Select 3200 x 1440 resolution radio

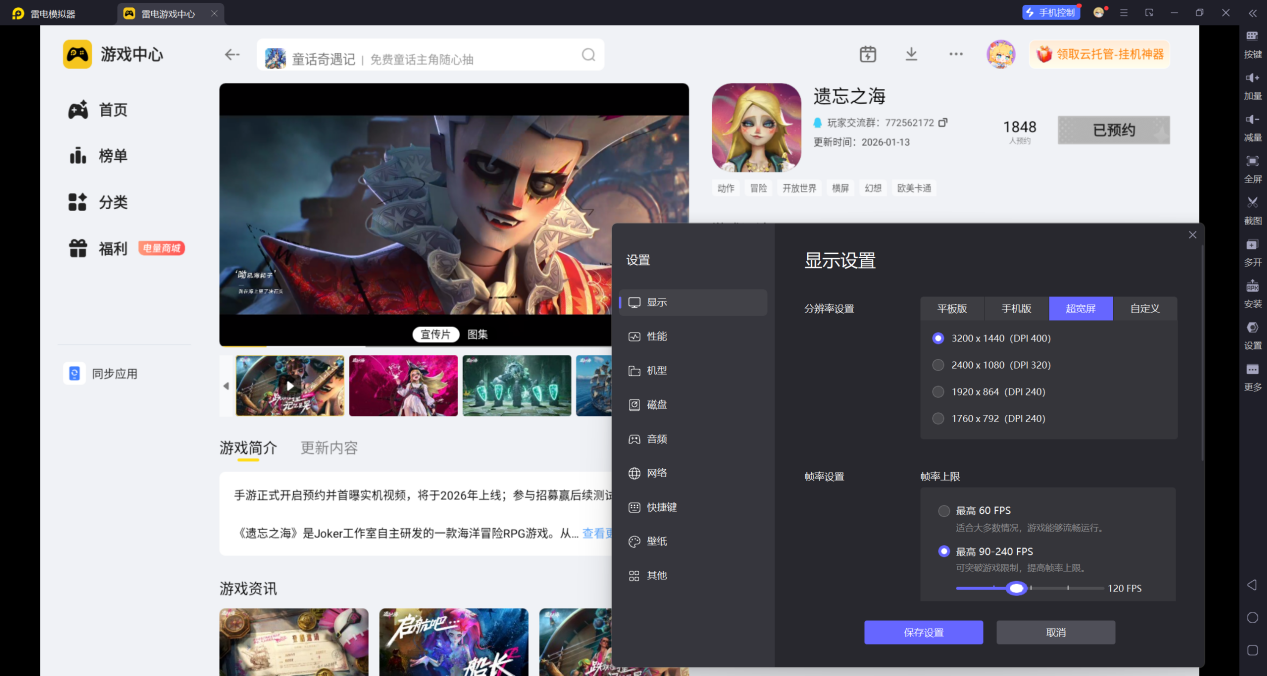coord(938,338)
